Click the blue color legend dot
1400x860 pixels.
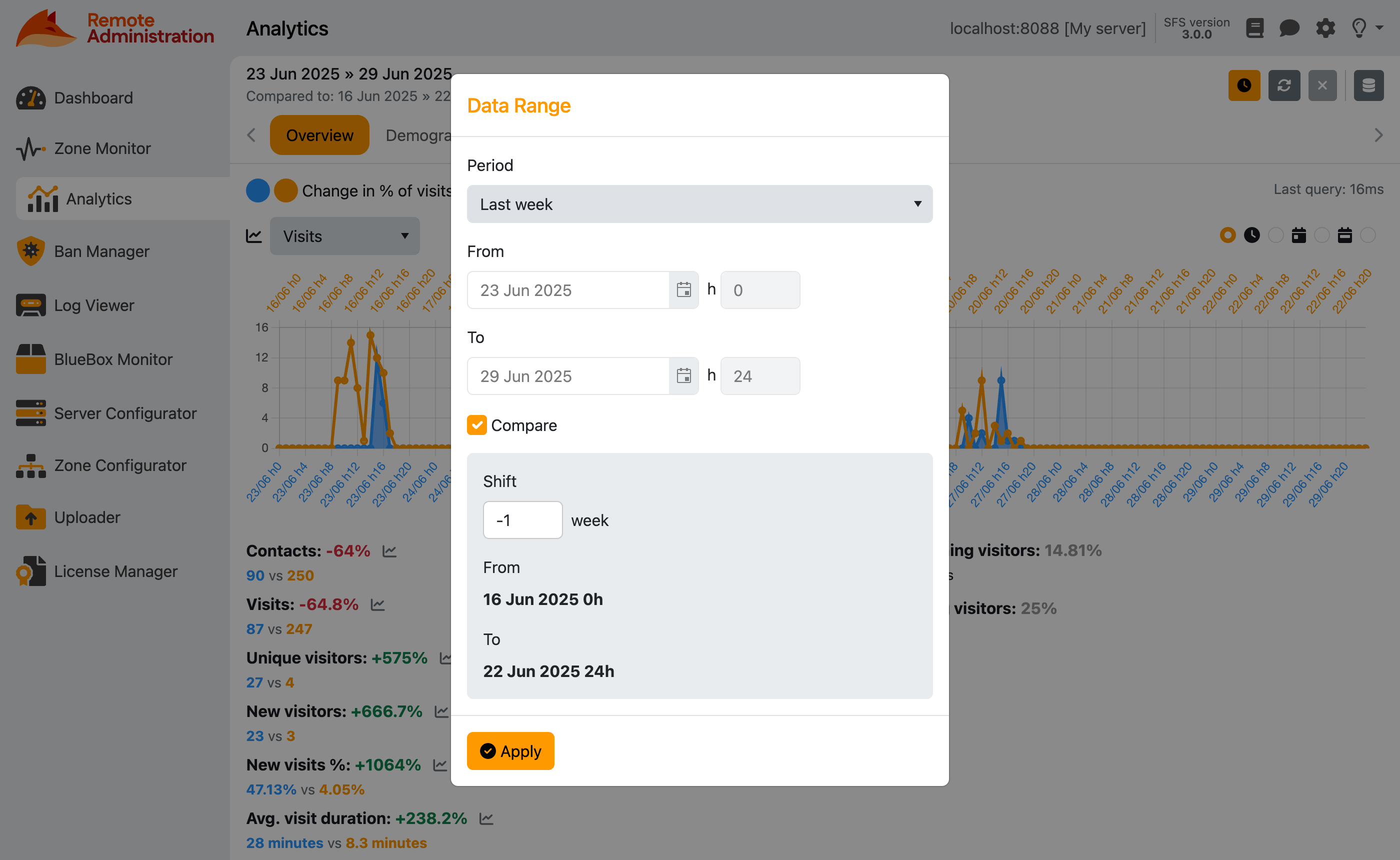258,190
